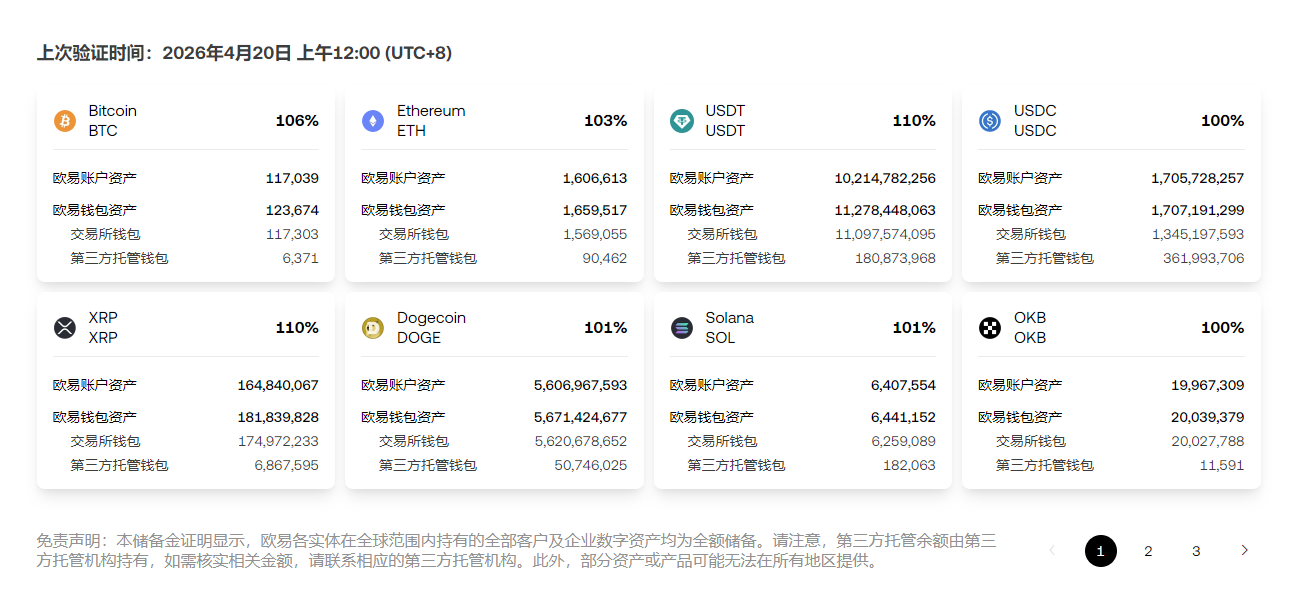The height and width of the screenshot is (594, 1305).
Task: Select the USDT 110% reserve ratio
Action: click(x=914, y=121)
